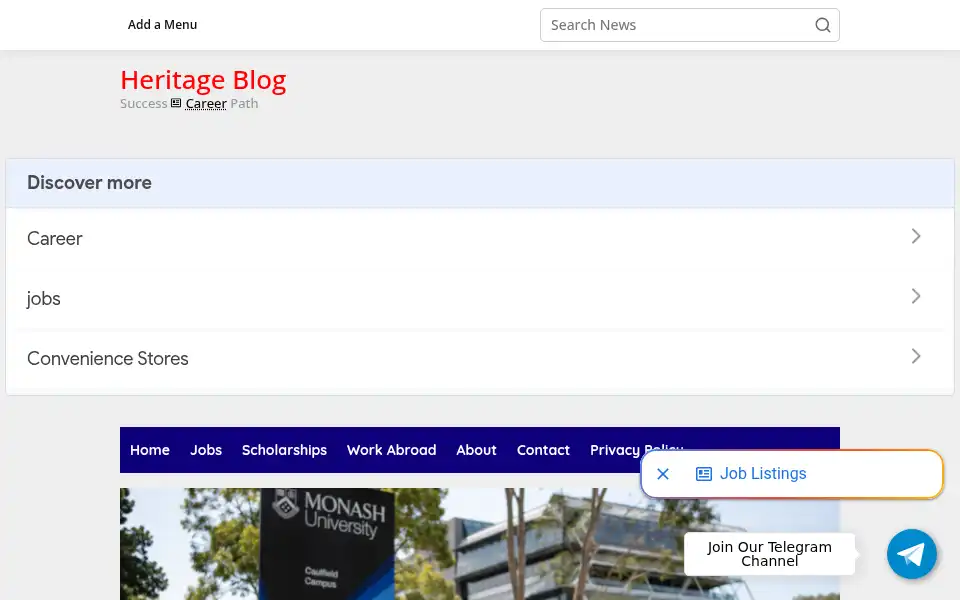Expand the jobs row chevron

[916, 296]
